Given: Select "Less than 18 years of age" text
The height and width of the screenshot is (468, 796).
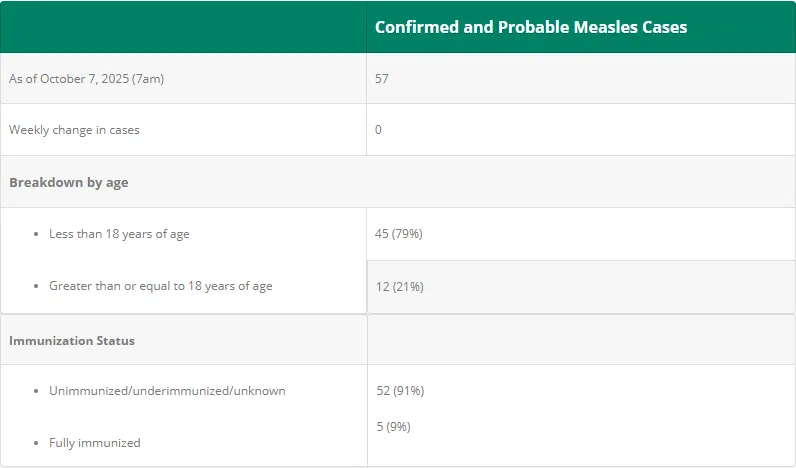Looking at the screenshot, I should click(119, 234).
